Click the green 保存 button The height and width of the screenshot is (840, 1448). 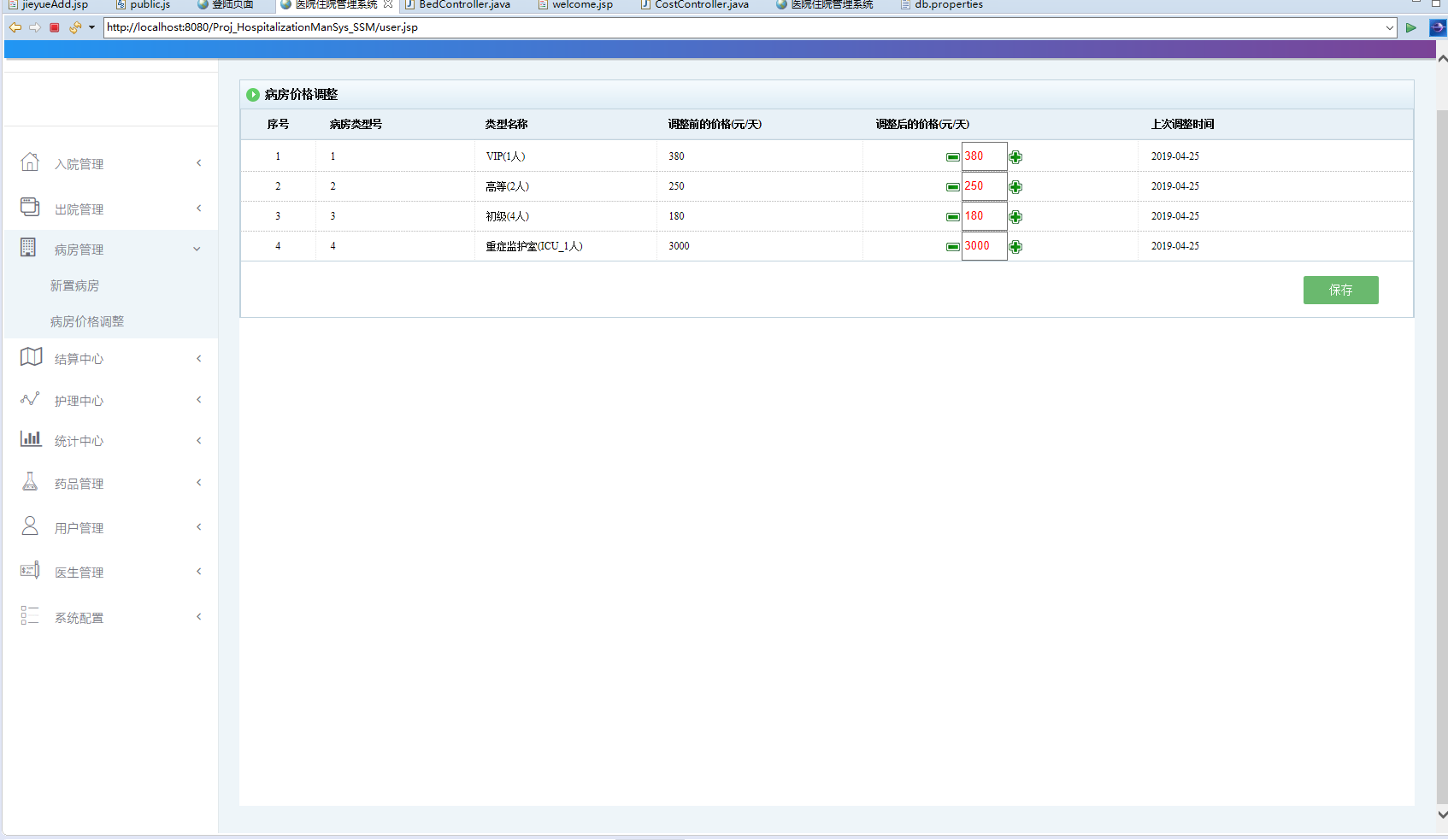coord(1340,291)
